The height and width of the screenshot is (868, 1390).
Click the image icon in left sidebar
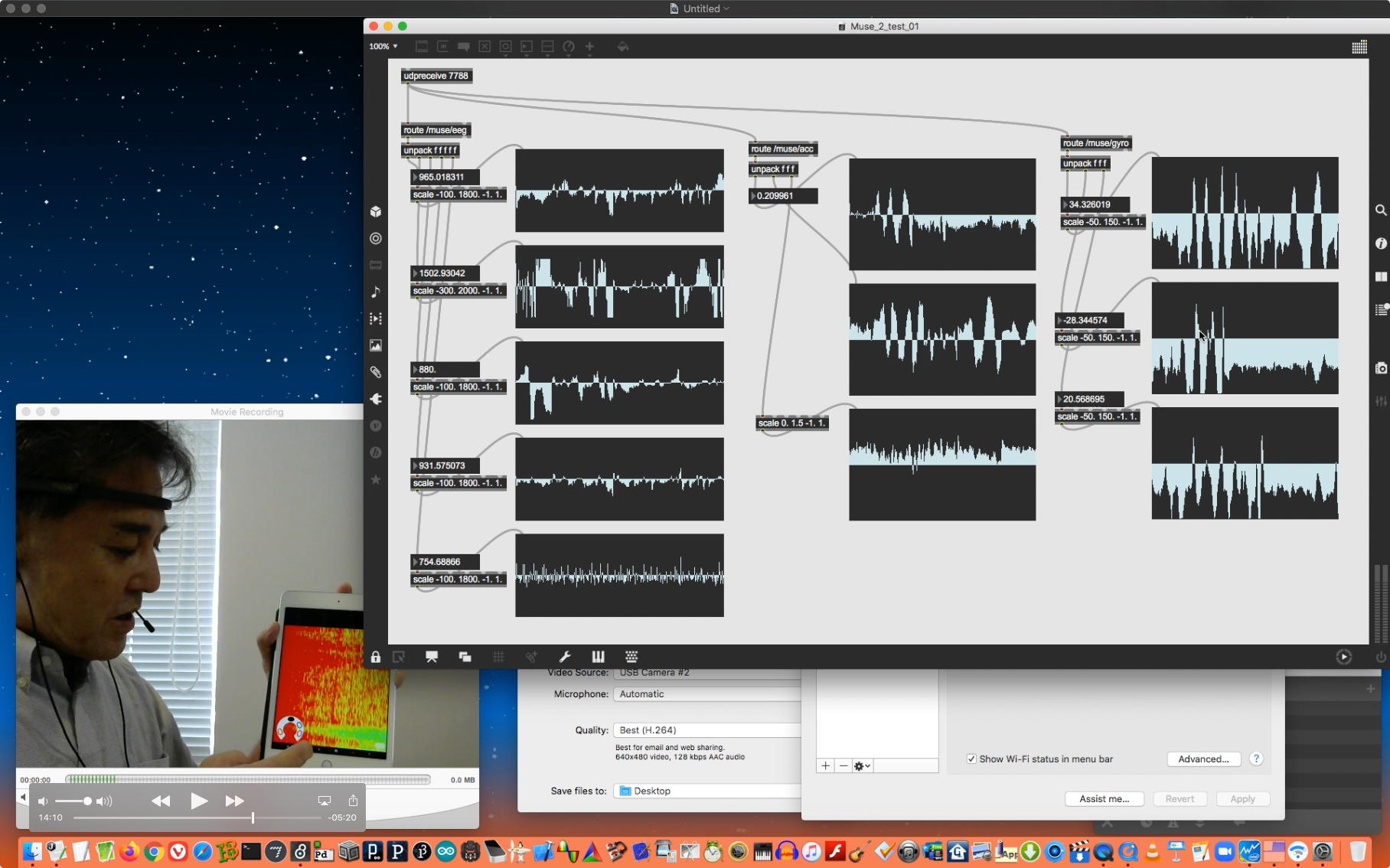click(x=376, y=346)
